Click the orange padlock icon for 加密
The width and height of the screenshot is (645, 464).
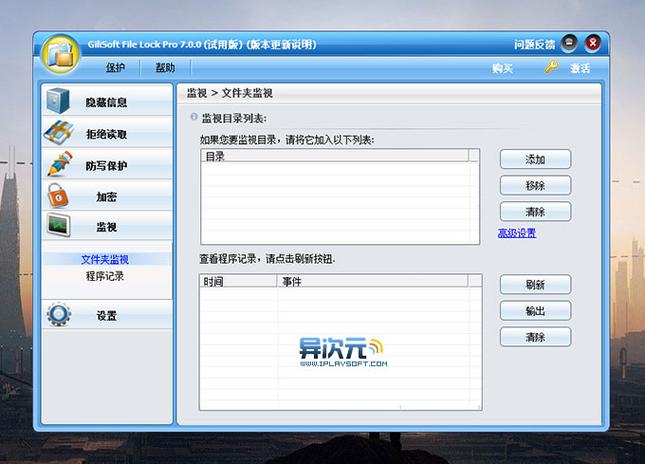coord(58,195)
